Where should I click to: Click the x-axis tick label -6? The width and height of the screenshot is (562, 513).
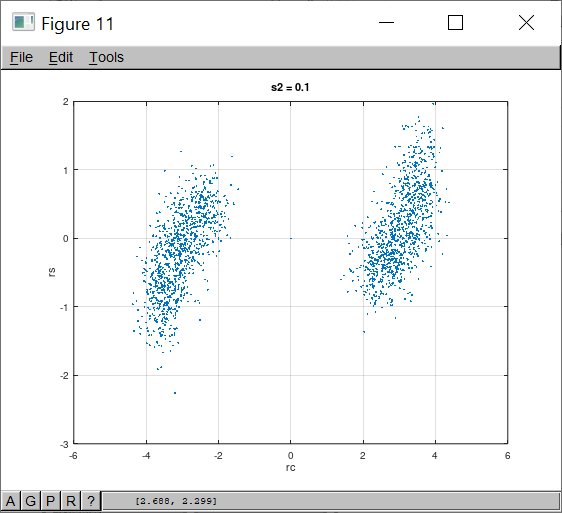point(73,456)
